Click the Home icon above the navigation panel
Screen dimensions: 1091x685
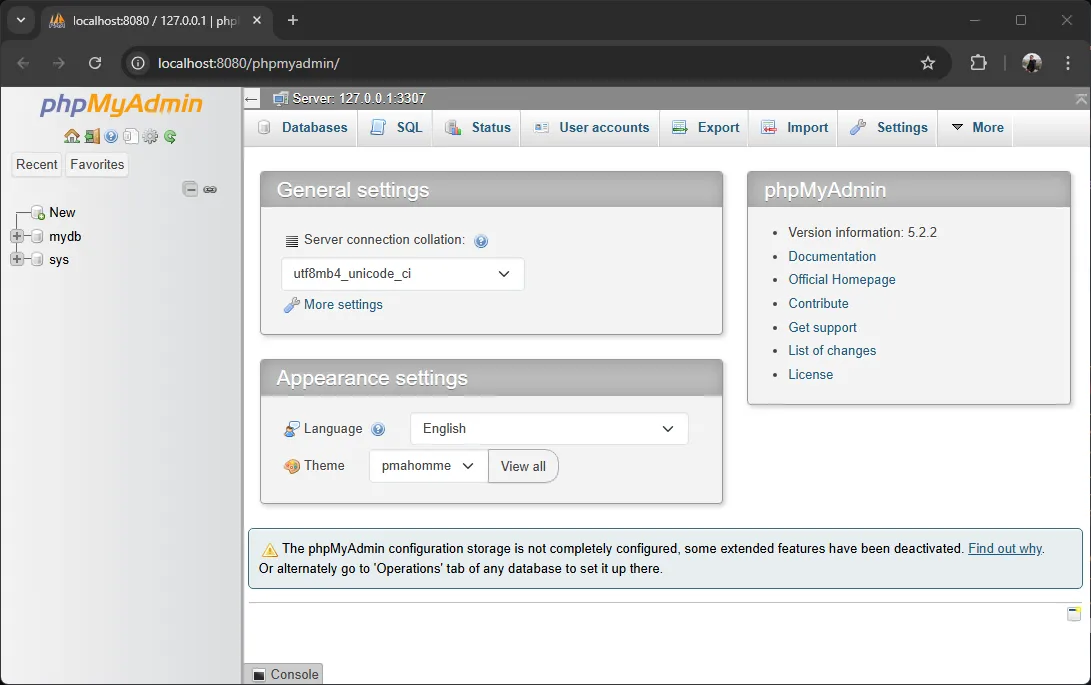(x=72, y=136)
